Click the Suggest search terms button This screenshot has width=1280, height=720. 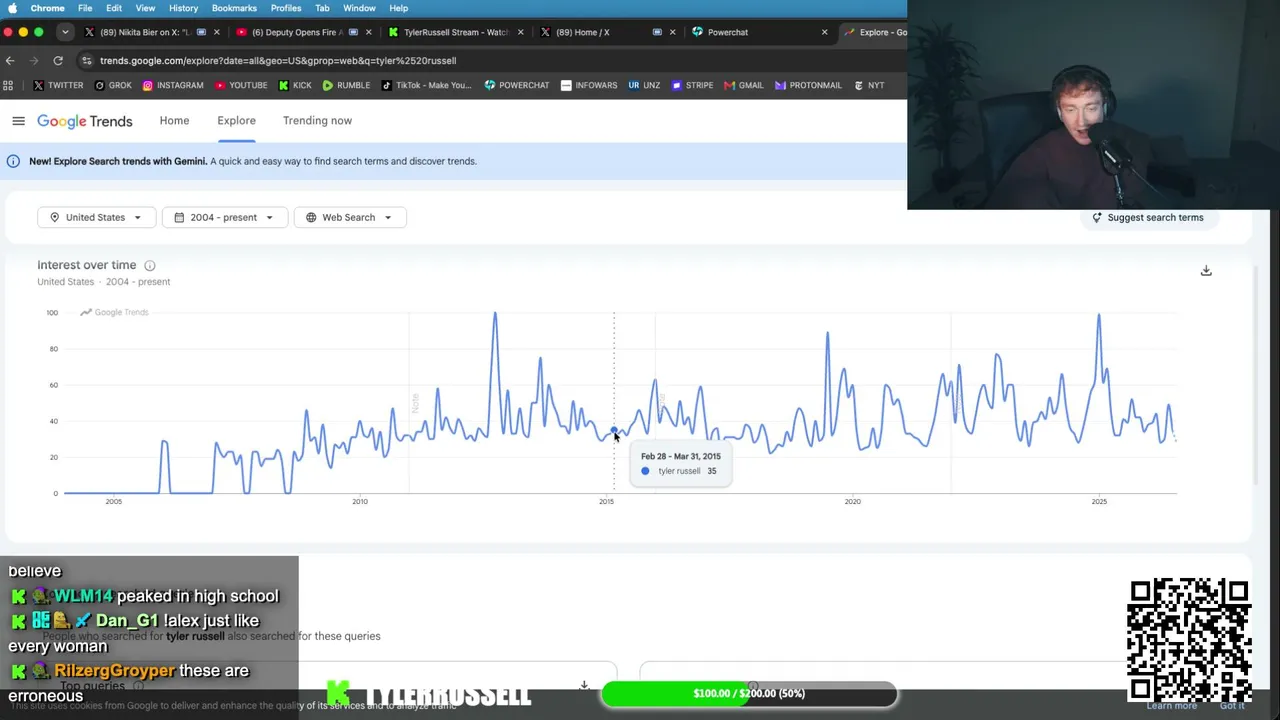pyautogui.click(x=1147, y=217)
